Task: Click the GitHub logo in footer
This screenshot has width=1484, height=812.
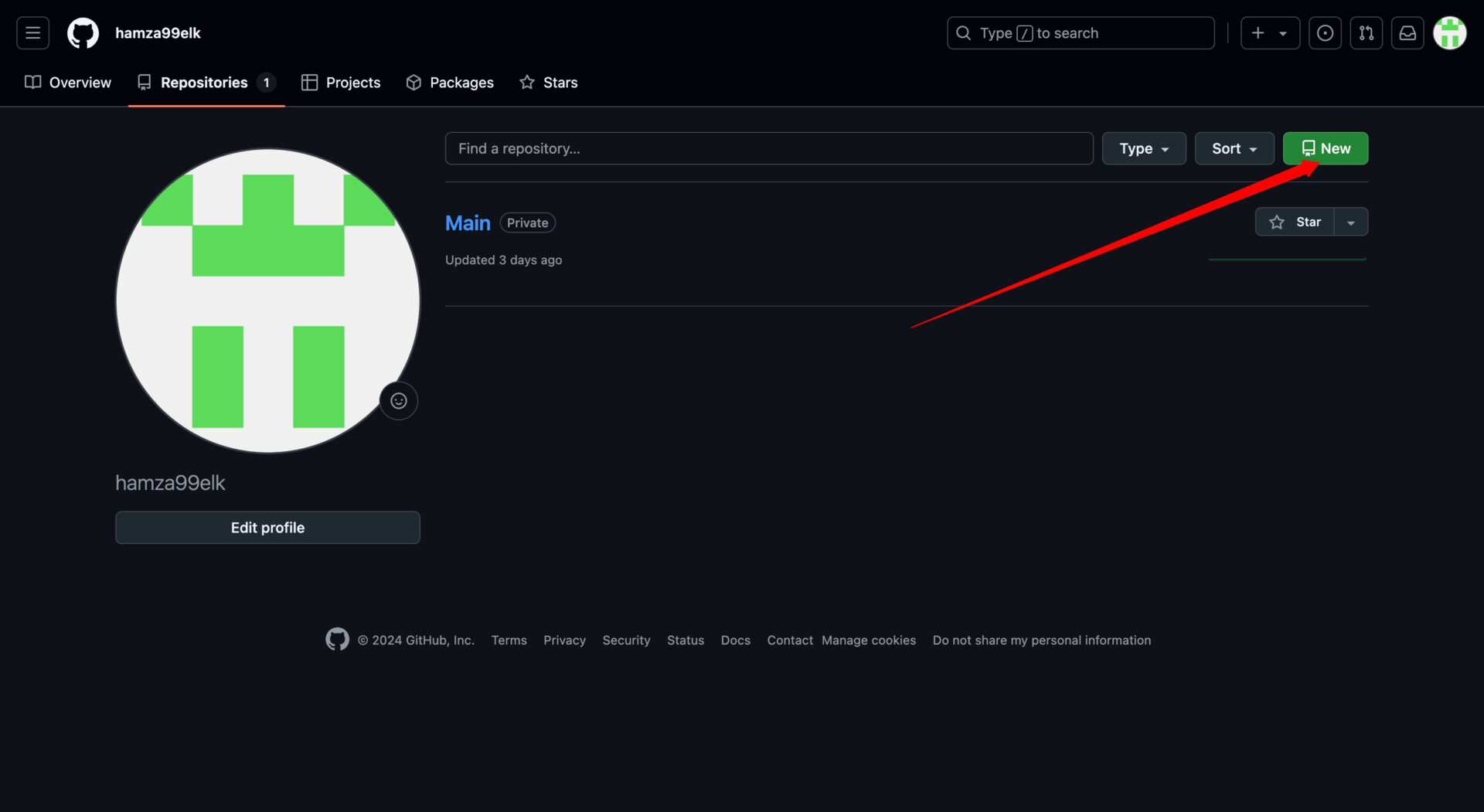Action: click(x=337, y=640)
